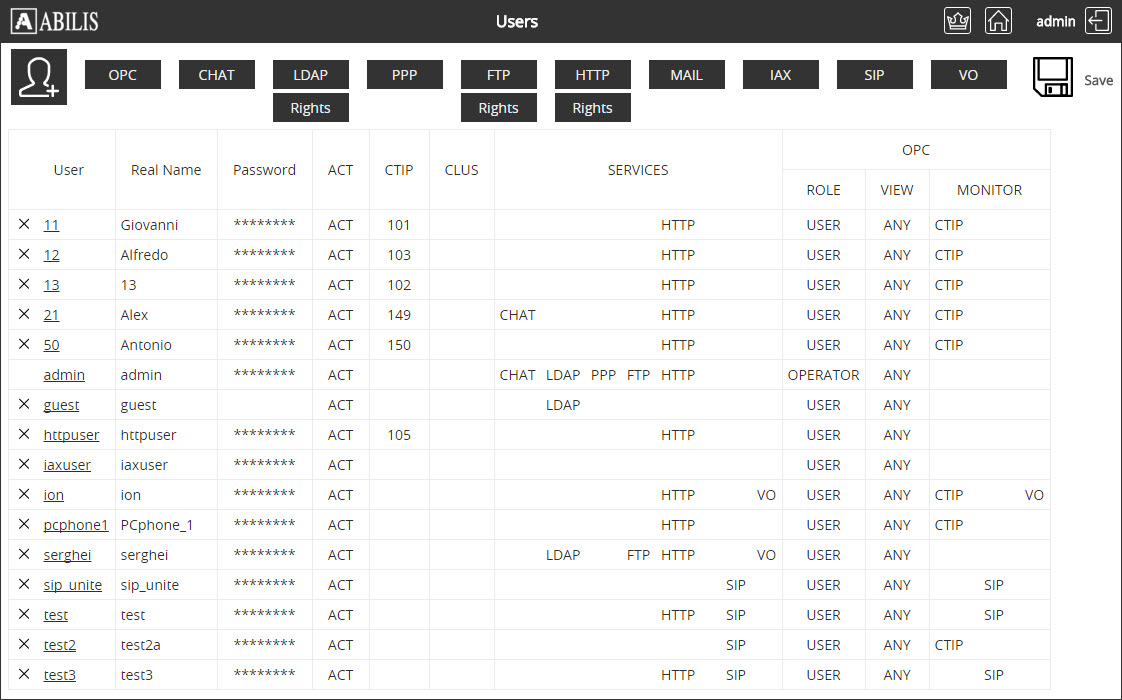Click the Rights button under FTP
1122x700 pixels.
498,108
